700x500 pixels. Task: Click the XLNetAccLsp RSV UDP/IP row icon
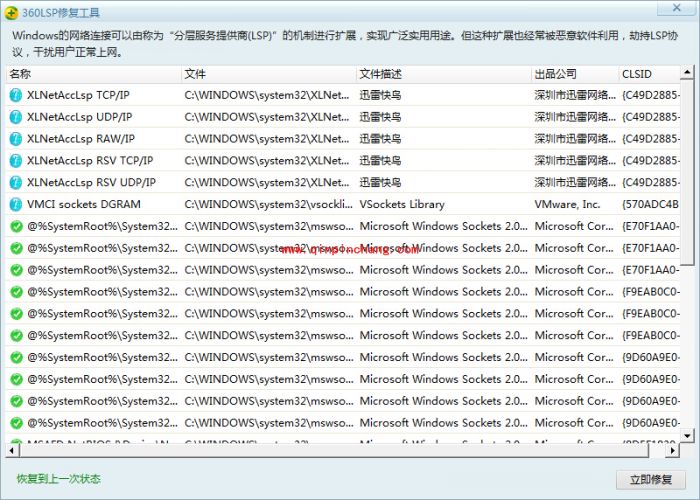[15, 183]
